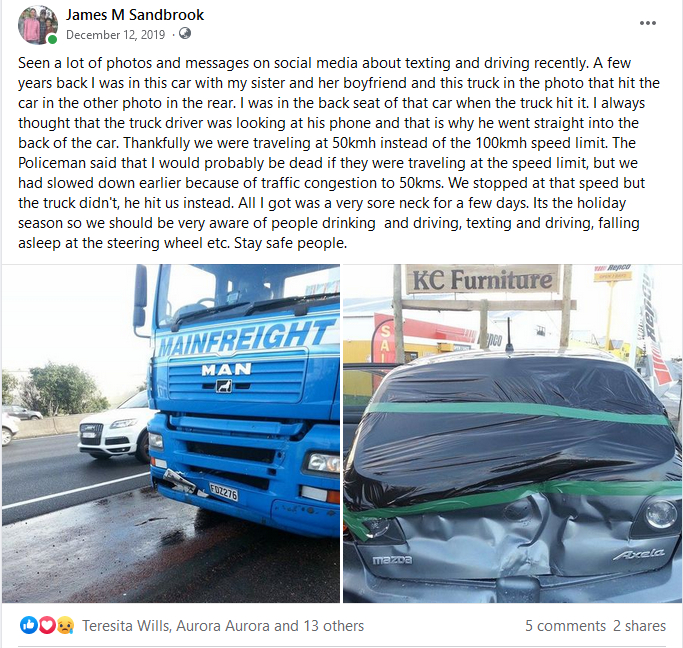Click the blue Like reaction icon
Screen dimensions: 683x648
coord(28,625)
